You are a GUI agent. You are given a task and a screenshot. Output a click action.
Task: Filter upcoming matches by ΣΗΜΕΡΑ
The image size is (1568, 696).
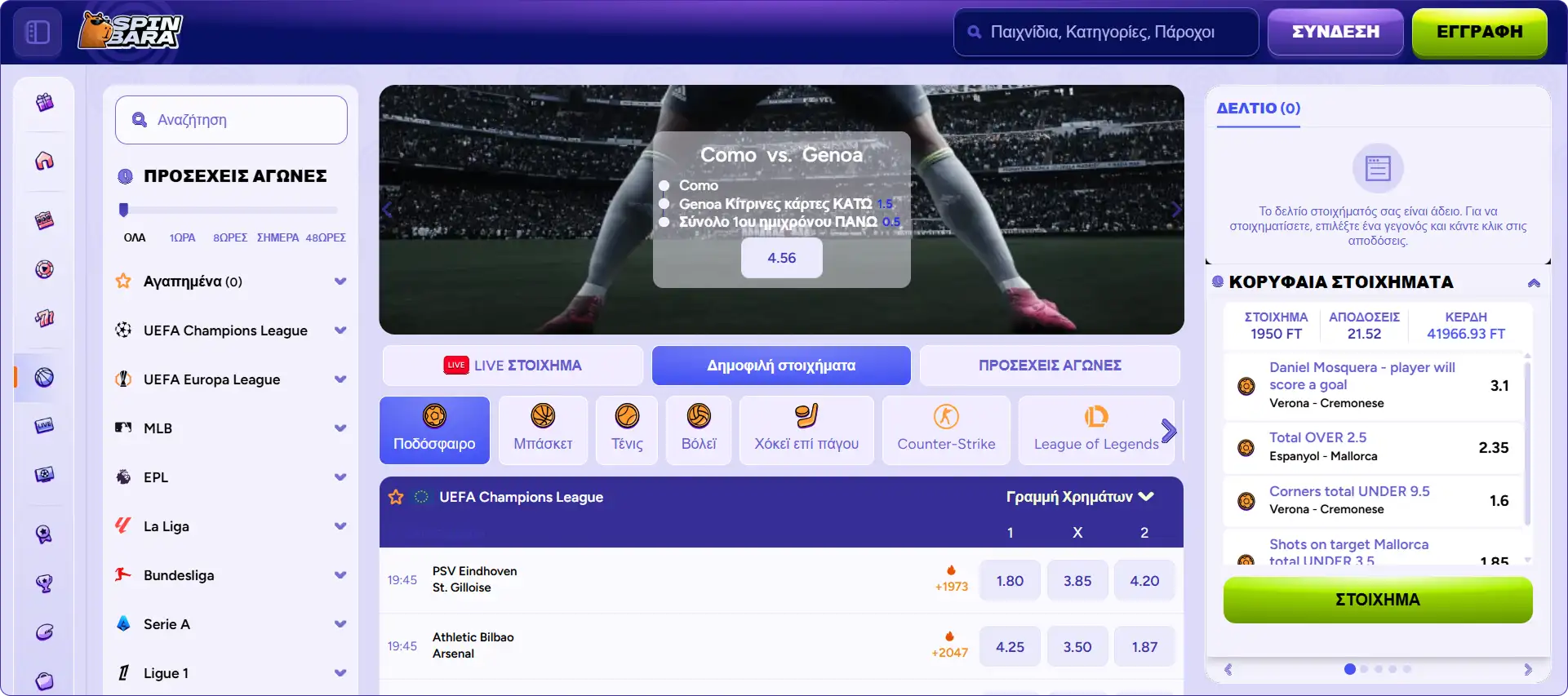278,237
